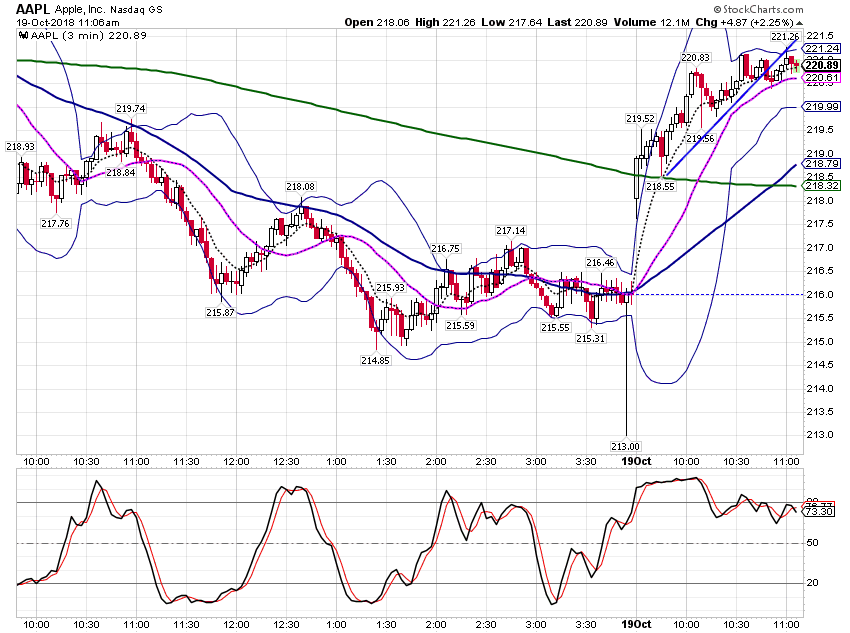Click the 213.00 spike low annotation
Viewport: 850px width, 633px height.
(x=626, y=447)
